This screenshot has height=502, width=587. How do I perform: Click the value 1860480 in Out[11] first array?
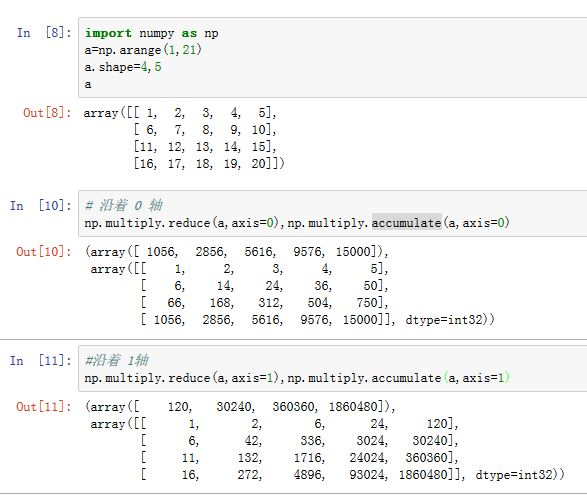tap(353, 407)
